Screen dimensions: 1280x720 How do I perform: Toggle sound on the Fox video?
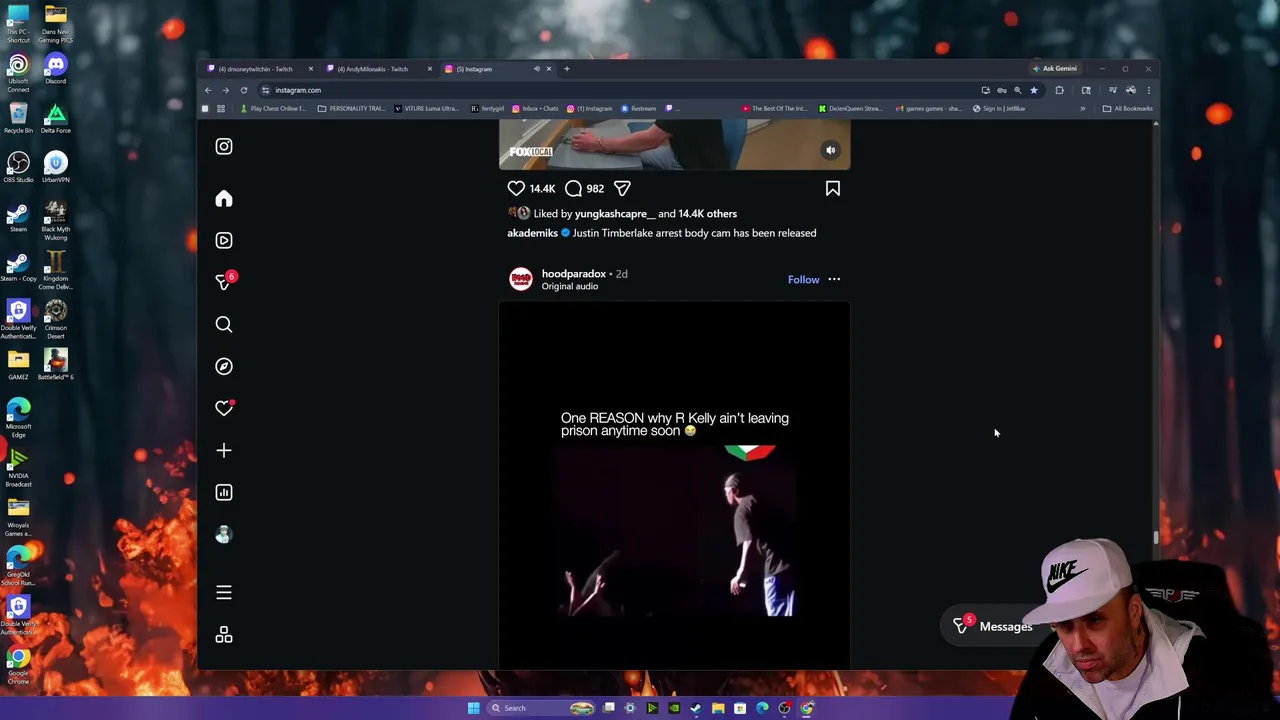coord(830,150)
